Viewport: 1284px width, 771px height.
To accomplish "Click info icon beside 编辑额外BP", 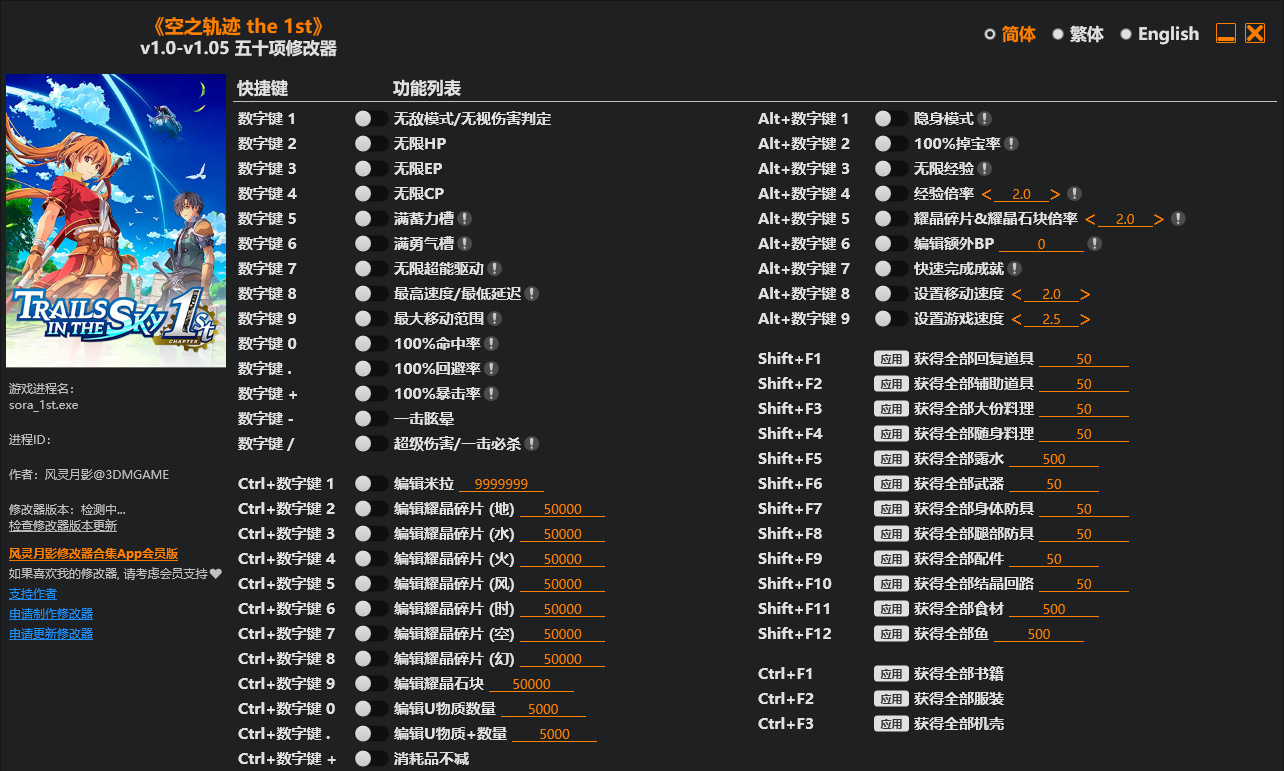I will point(1095,244).
